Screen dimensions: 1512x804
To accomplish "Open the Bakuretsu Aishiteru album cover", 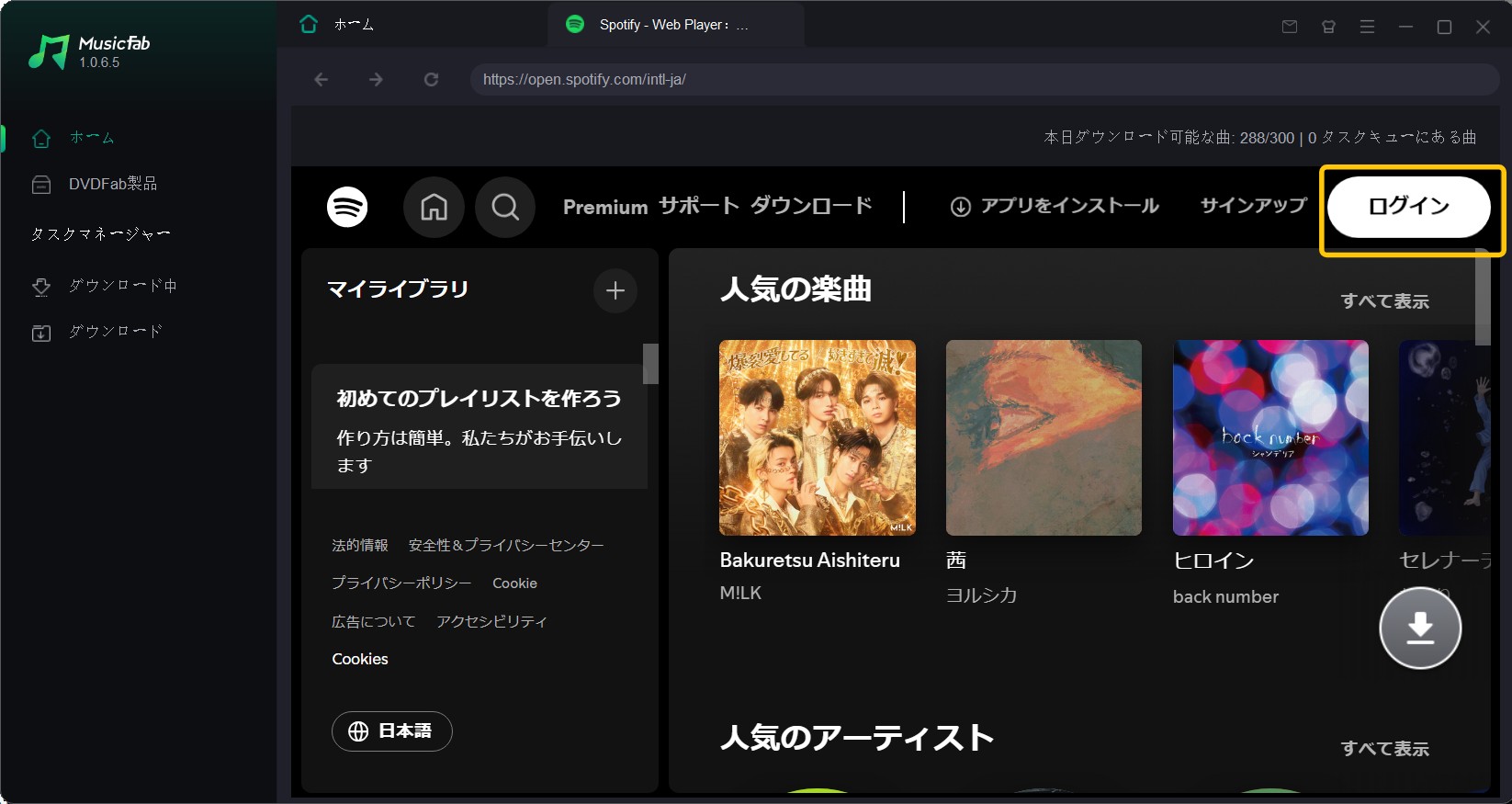I will (818, 438).
